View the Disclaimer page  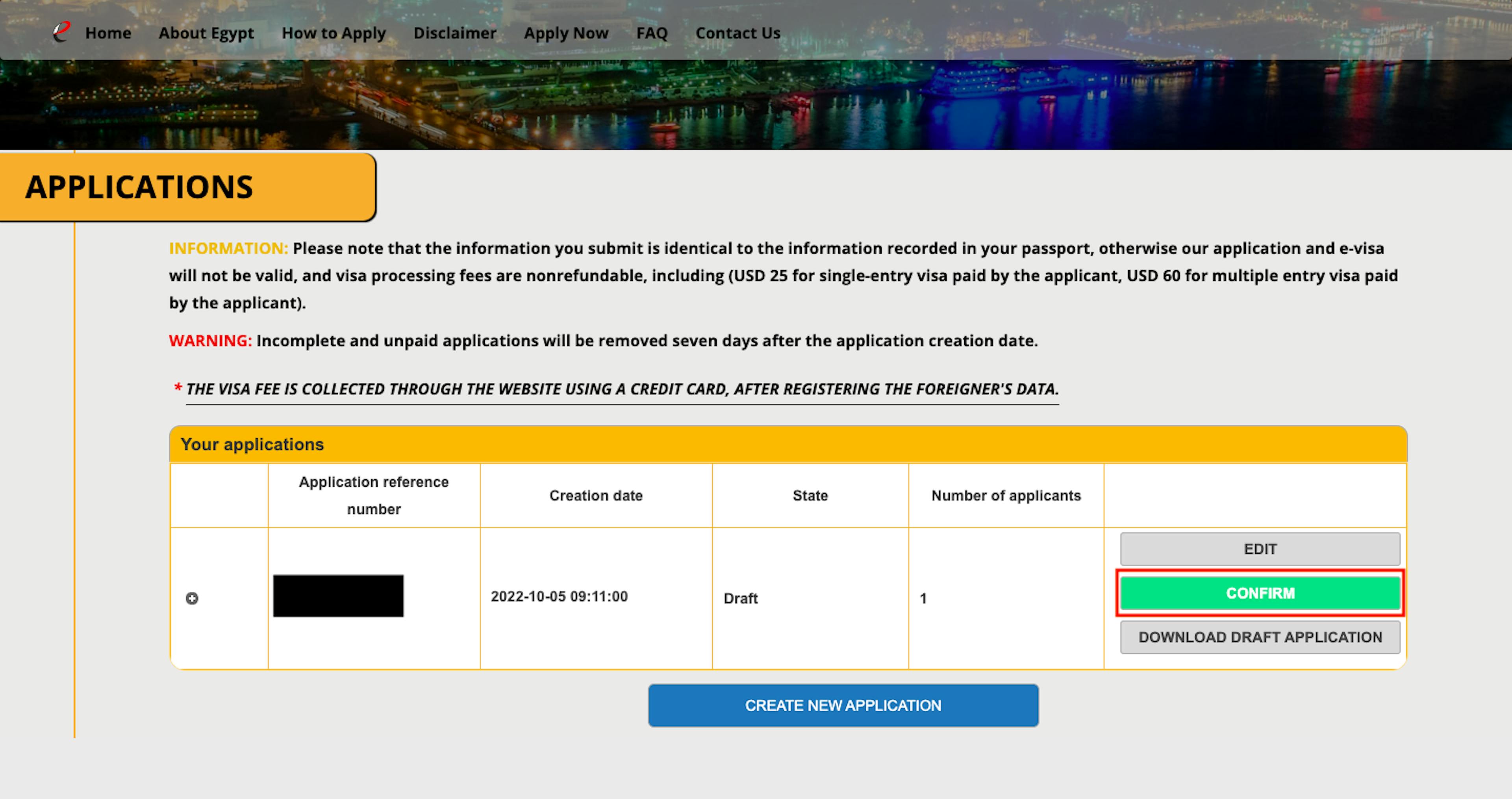point(455,33)
